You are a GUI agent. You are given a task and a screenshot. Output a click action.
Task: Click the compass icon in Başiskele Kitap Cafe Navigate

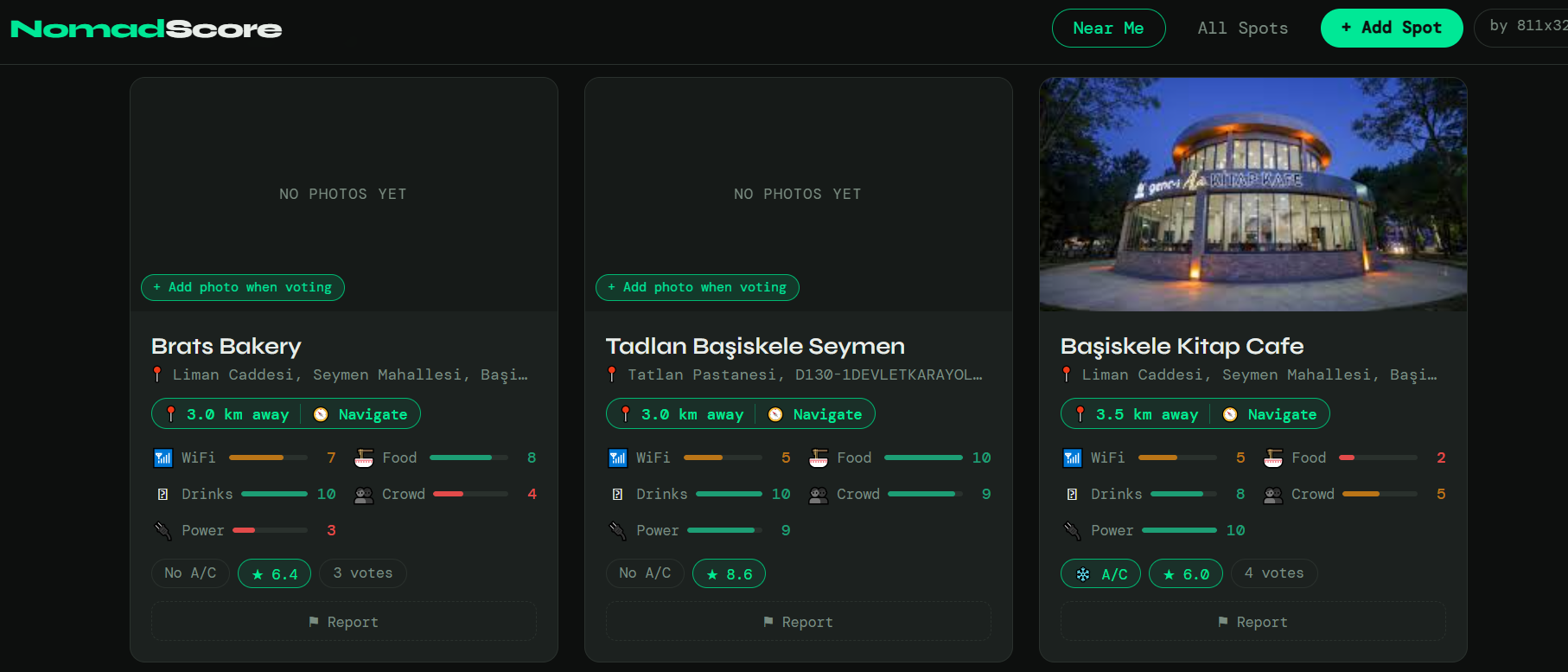[1230, 414]
